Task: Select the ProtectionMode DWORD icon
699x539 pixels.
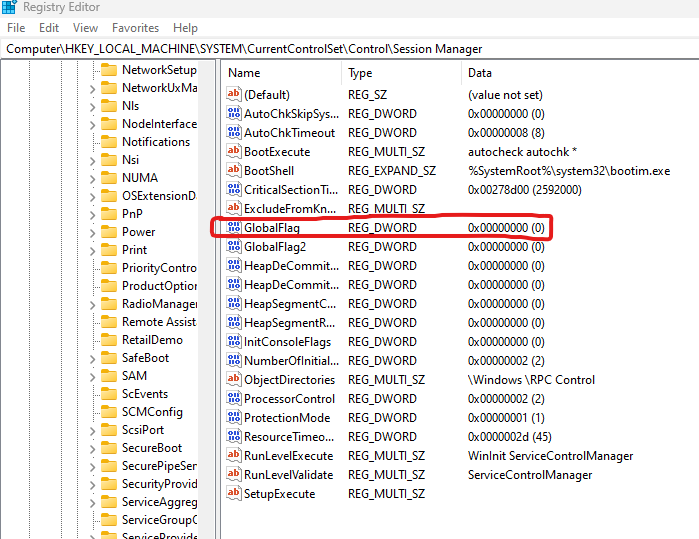Action: click(x=234, y=417)
